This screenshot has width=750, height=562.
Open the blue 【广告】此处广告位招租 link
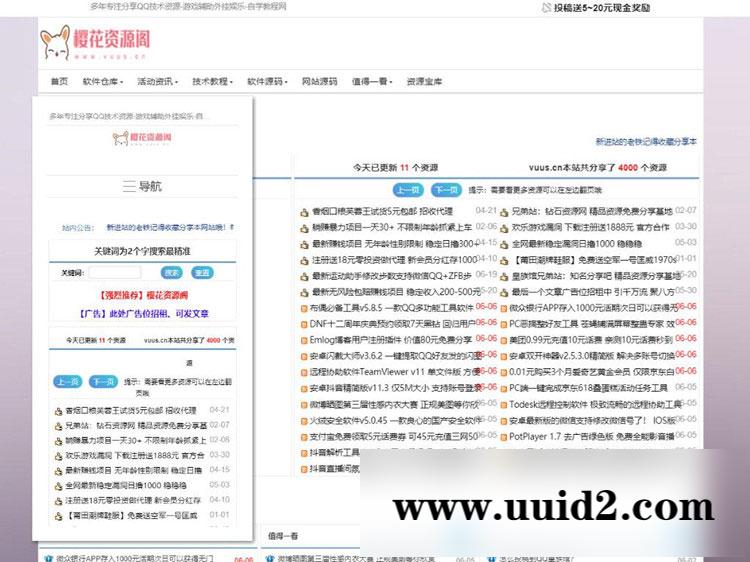click(143, 314)
